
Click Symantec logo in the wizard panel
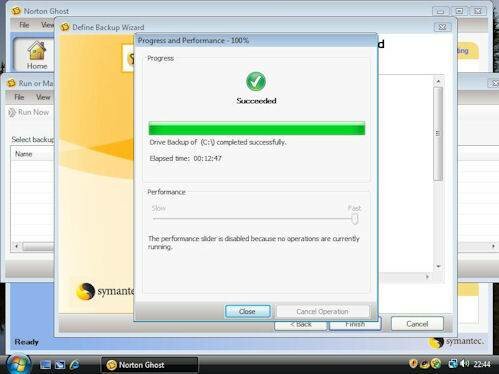click(105, 291)
